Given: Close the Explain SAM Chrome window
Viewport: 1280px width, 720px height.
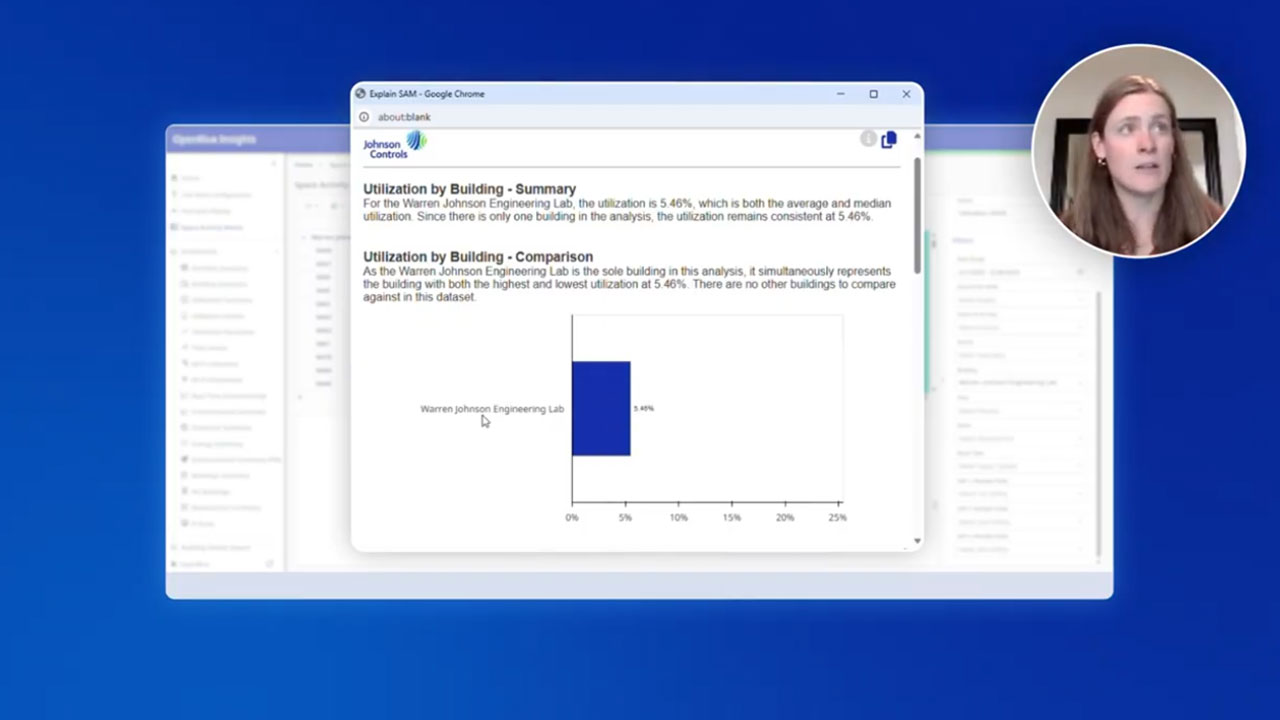Looking at the screenshot, I should (x=906, y=94).
